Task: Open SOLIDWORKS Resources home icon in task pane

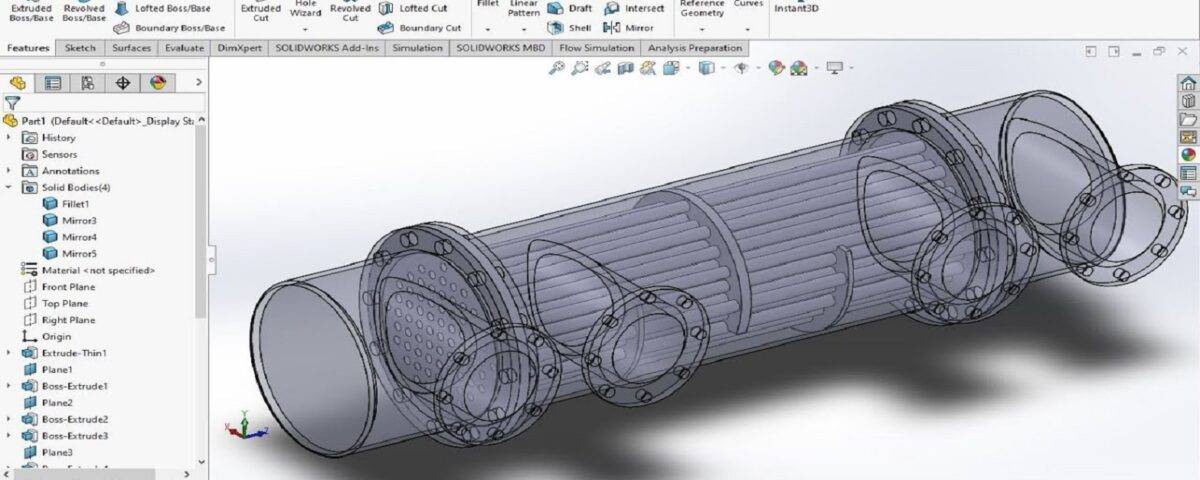Action: pos(1188,83)
